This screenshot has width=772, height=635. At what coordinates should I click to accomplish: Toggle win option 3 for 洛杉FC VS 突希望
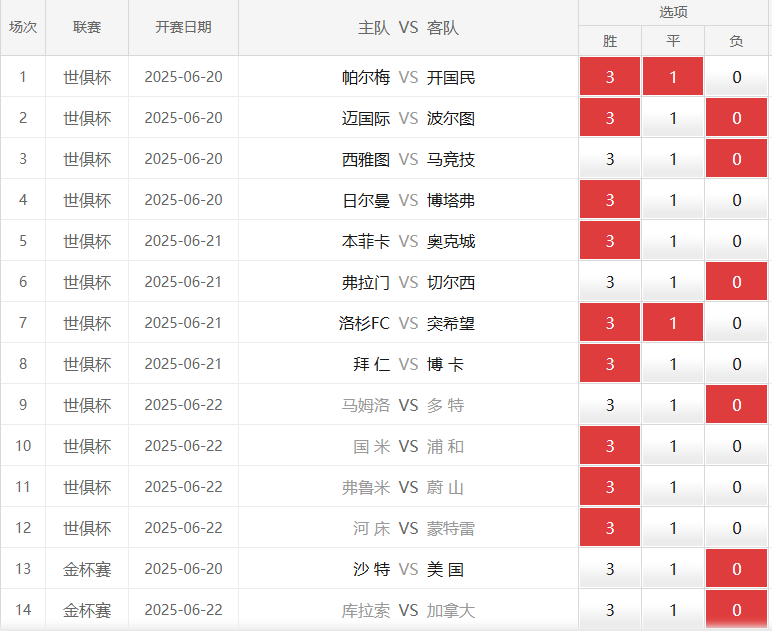pyautogui.click(x=610, y=322)
